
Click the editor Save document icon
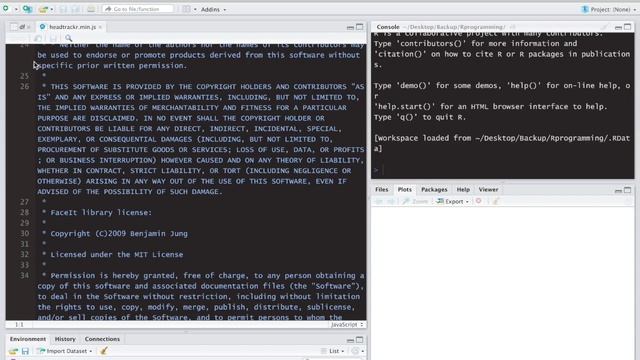[x=53, y=38]
